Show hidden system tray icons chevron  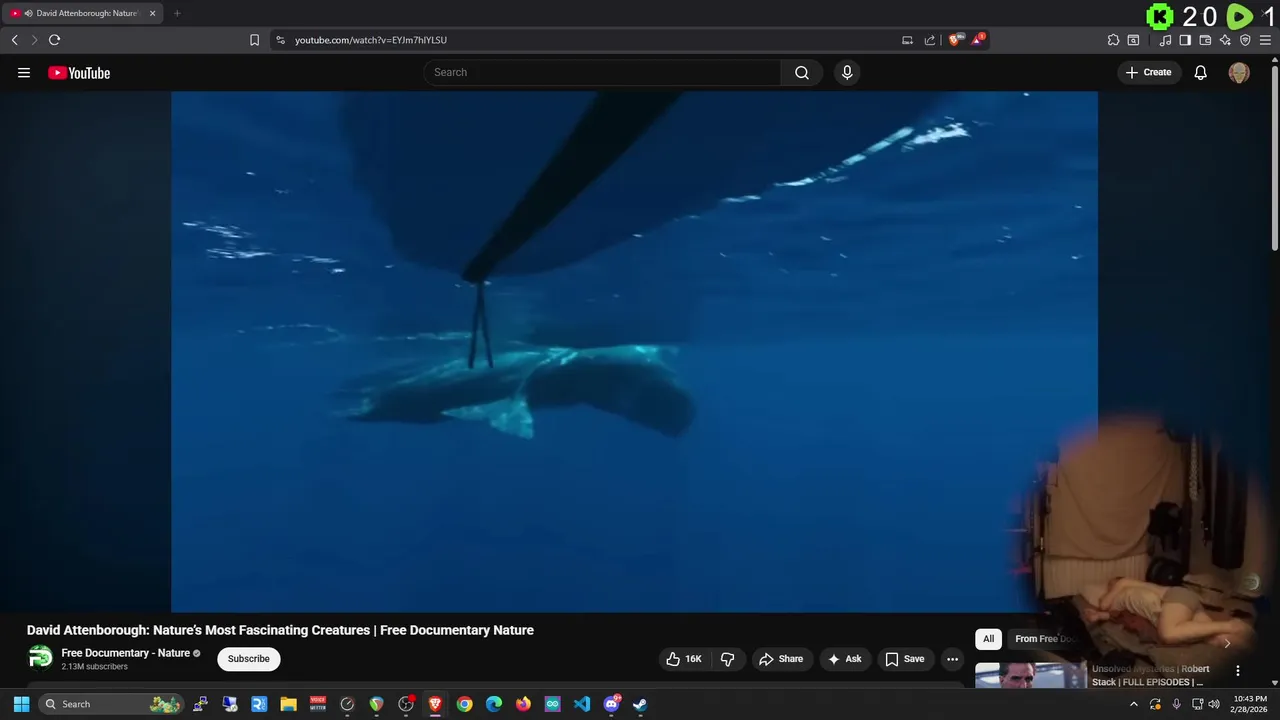pos(1133,704)
